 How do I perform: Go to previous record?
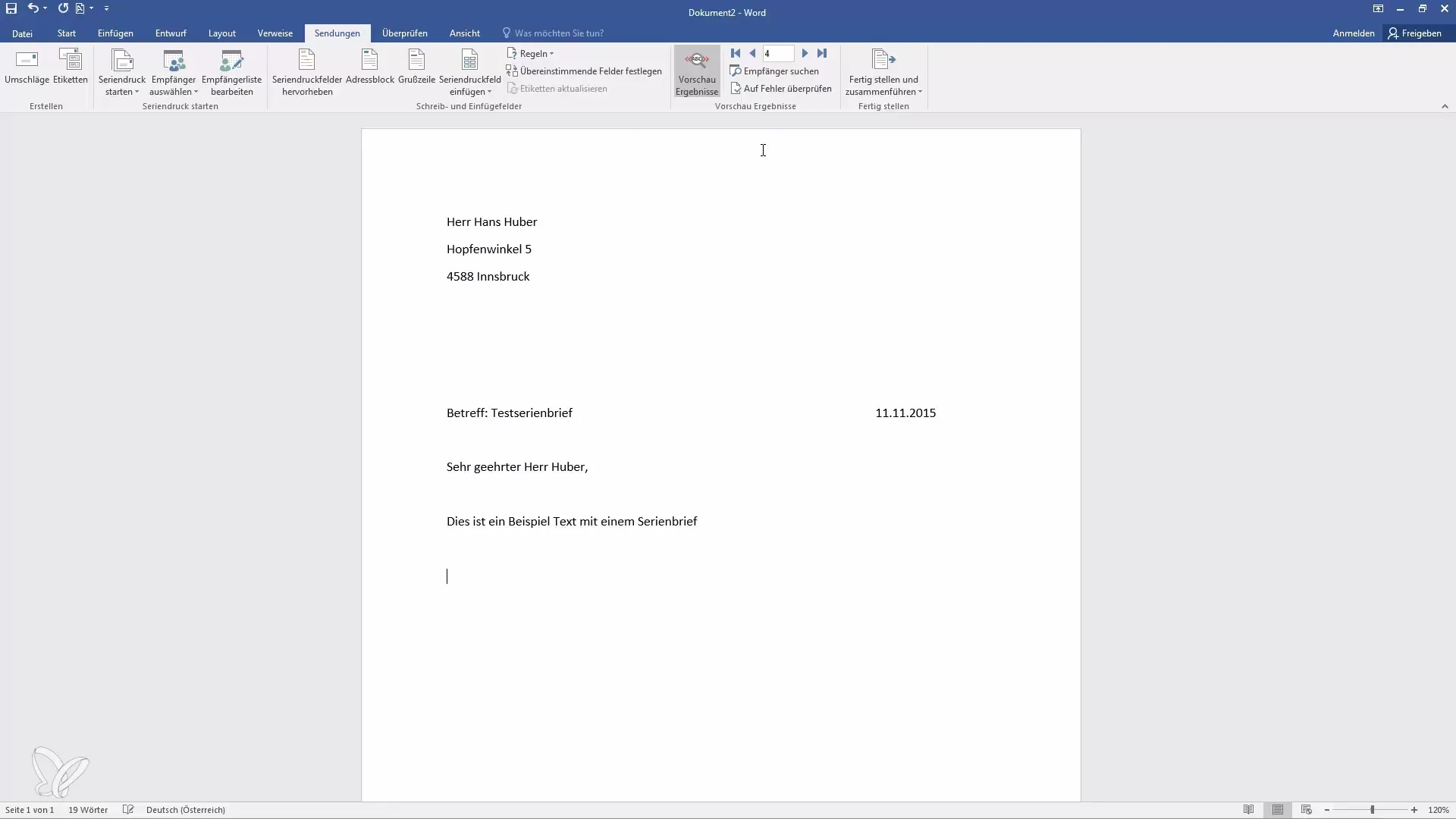(x=752, y=53)
